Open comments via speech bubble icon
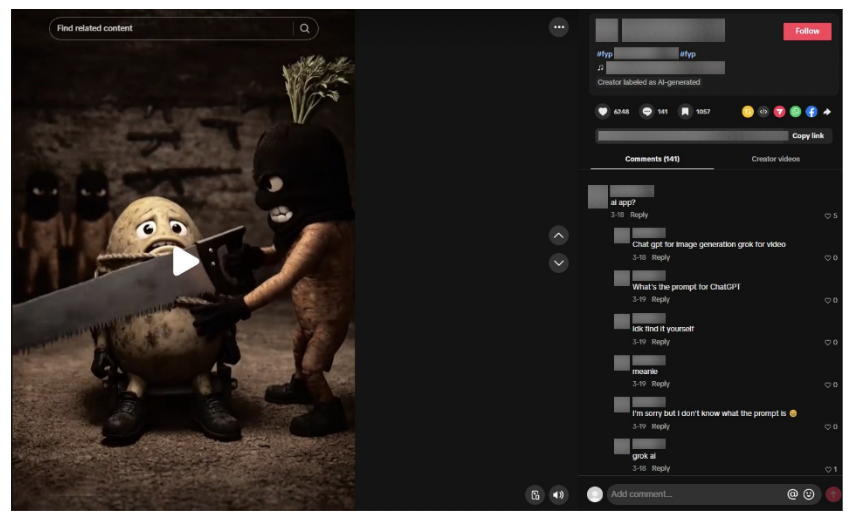 pyautogui.click(x=647, y=111)
